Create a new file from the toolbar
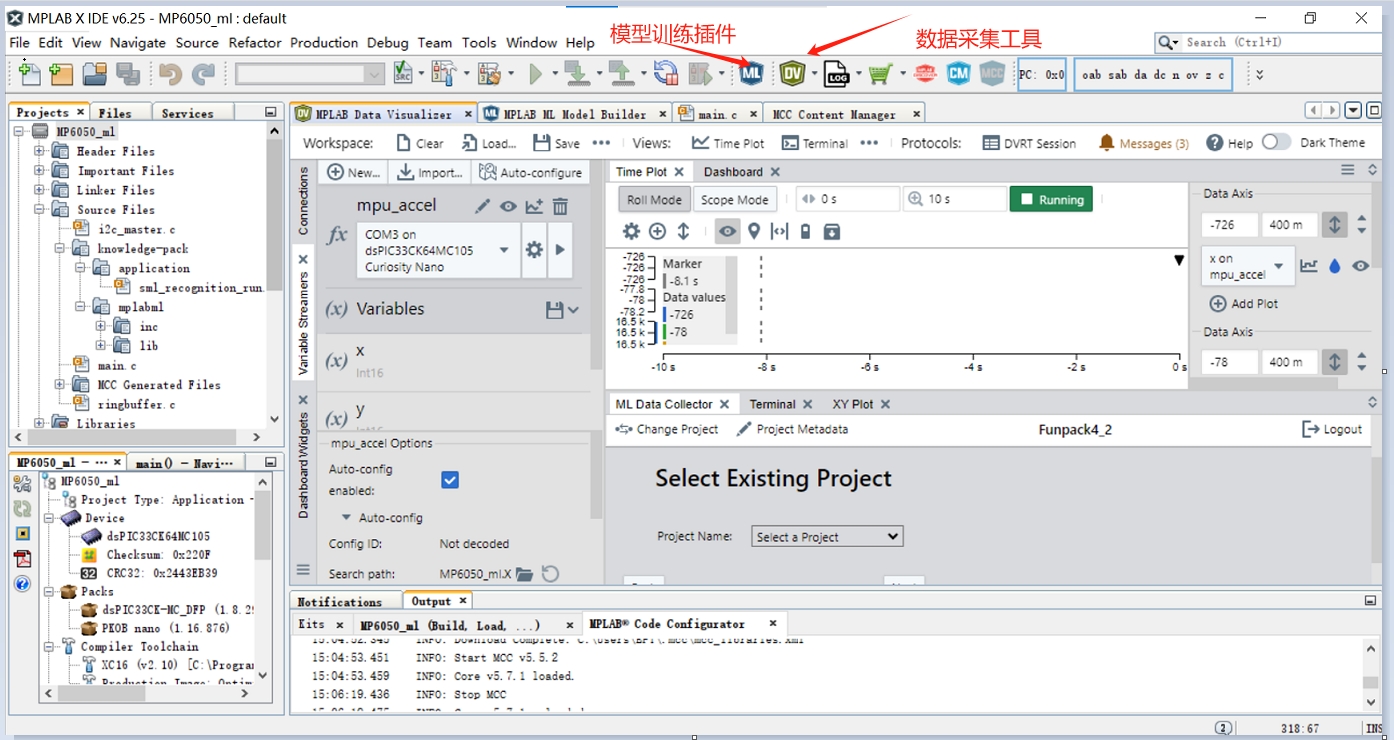Image resolution: width=1394 pixels, height=740 pixels. coord(30,74)
